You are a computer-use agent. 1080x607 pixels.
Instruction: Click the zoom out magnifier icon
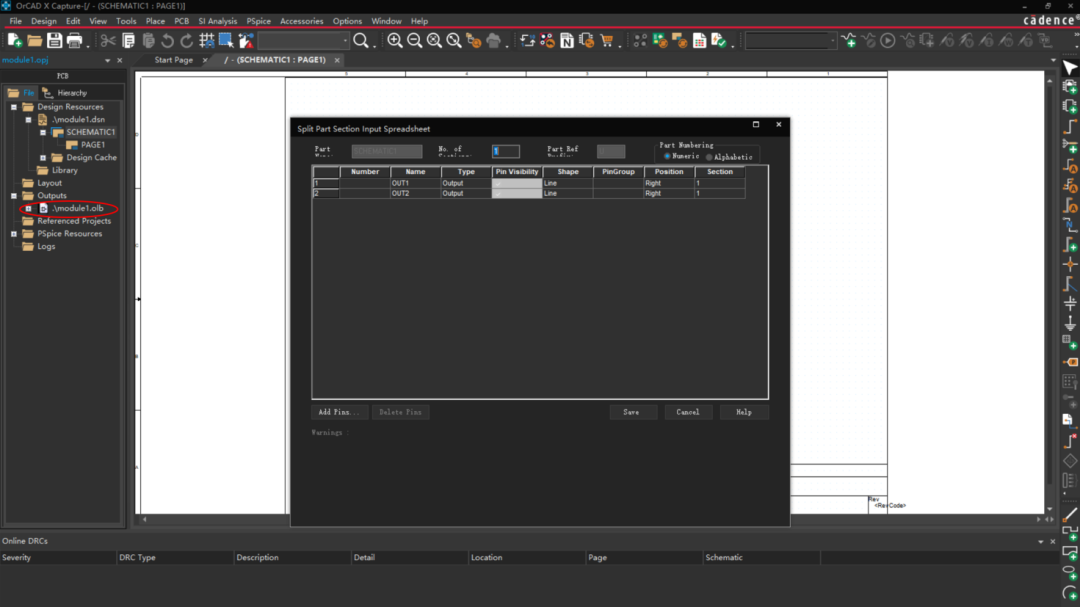coord(414,41)
